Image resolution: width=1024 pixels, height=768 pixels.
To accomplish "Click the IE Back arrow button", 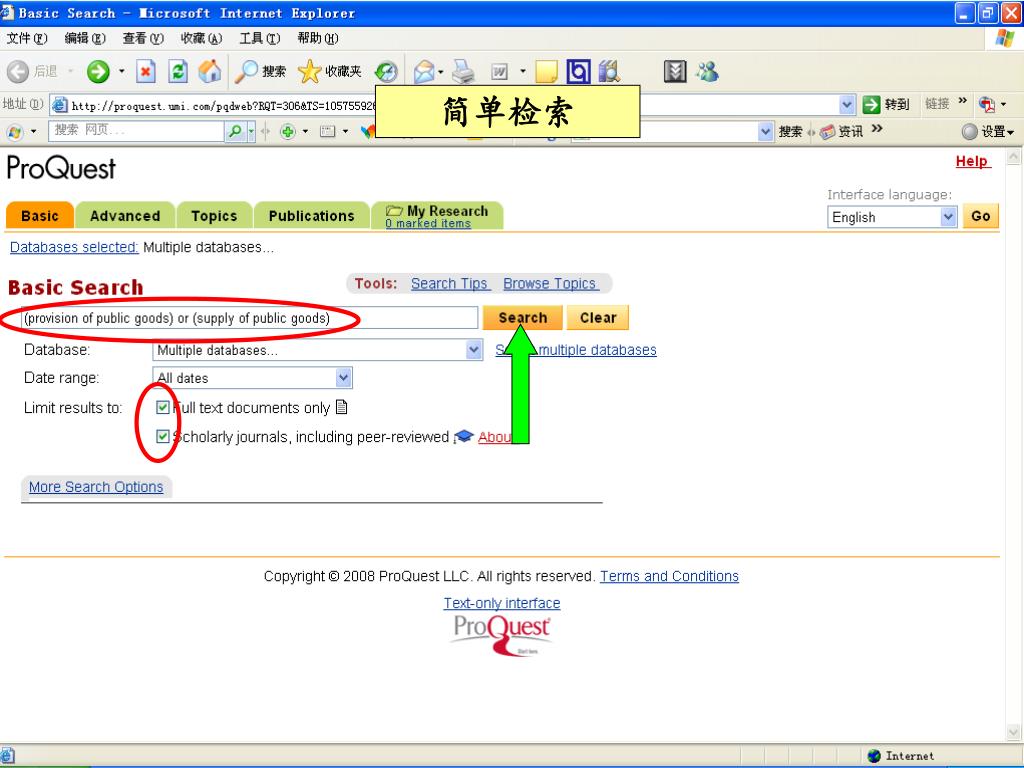I will click(x=18, y=71).
